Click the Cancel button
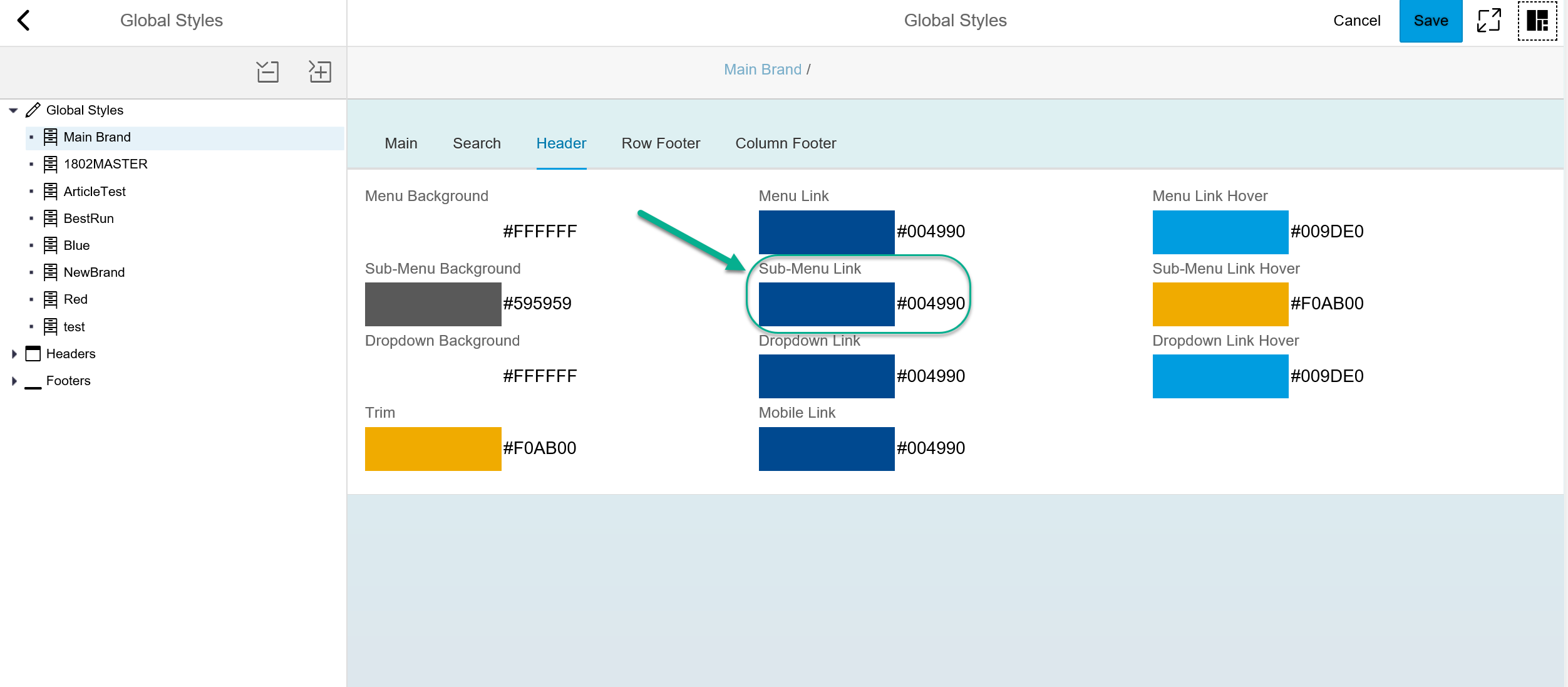Viewport: 1568px width, 687px height. click(1356, 21)
